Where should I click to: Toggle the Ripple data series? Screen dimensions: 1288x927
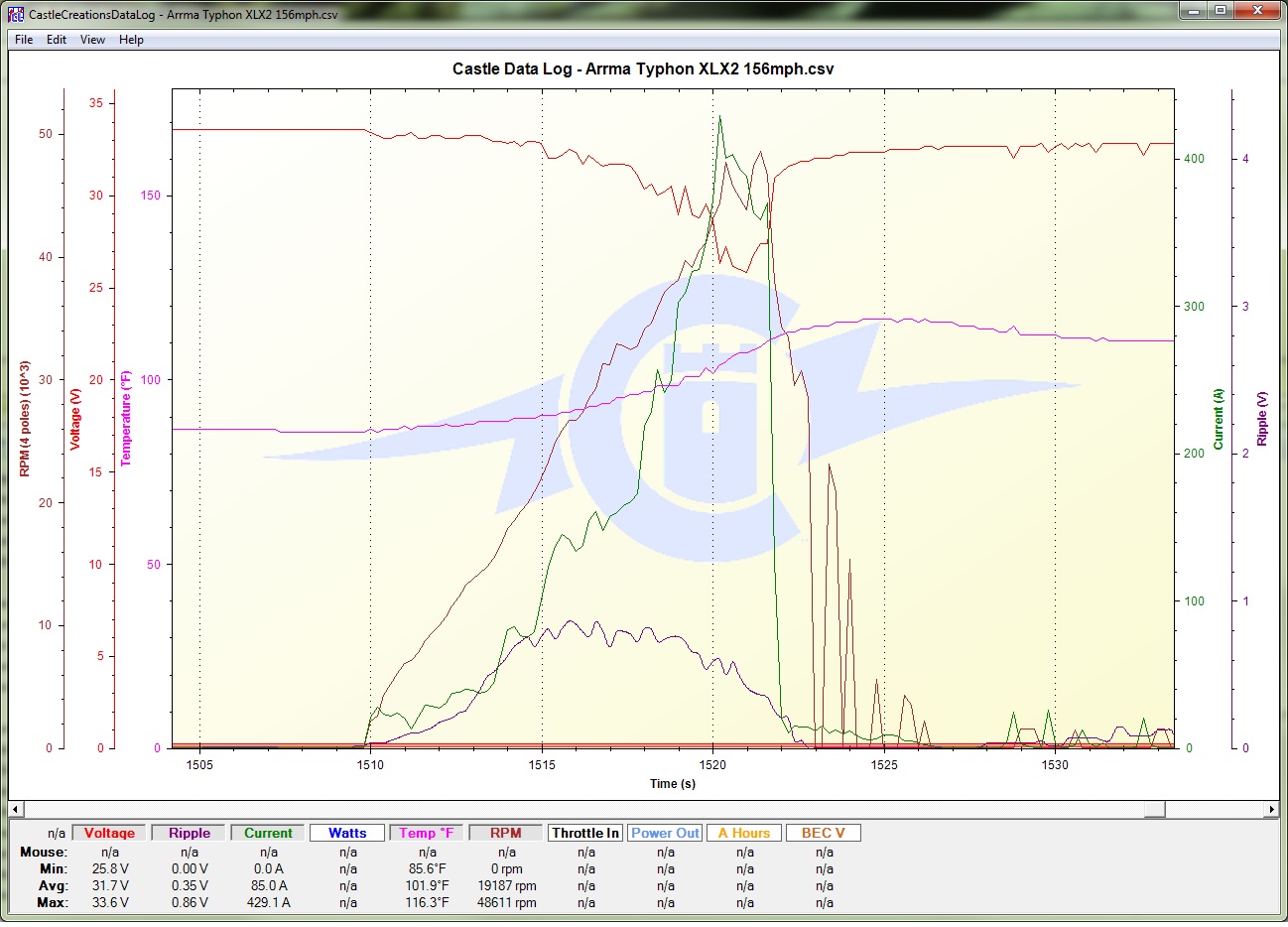pos(189,834)
